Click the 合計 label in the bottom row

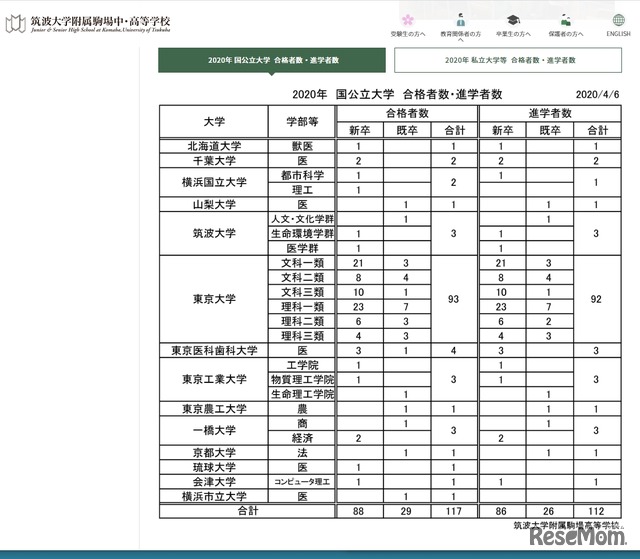248,511
